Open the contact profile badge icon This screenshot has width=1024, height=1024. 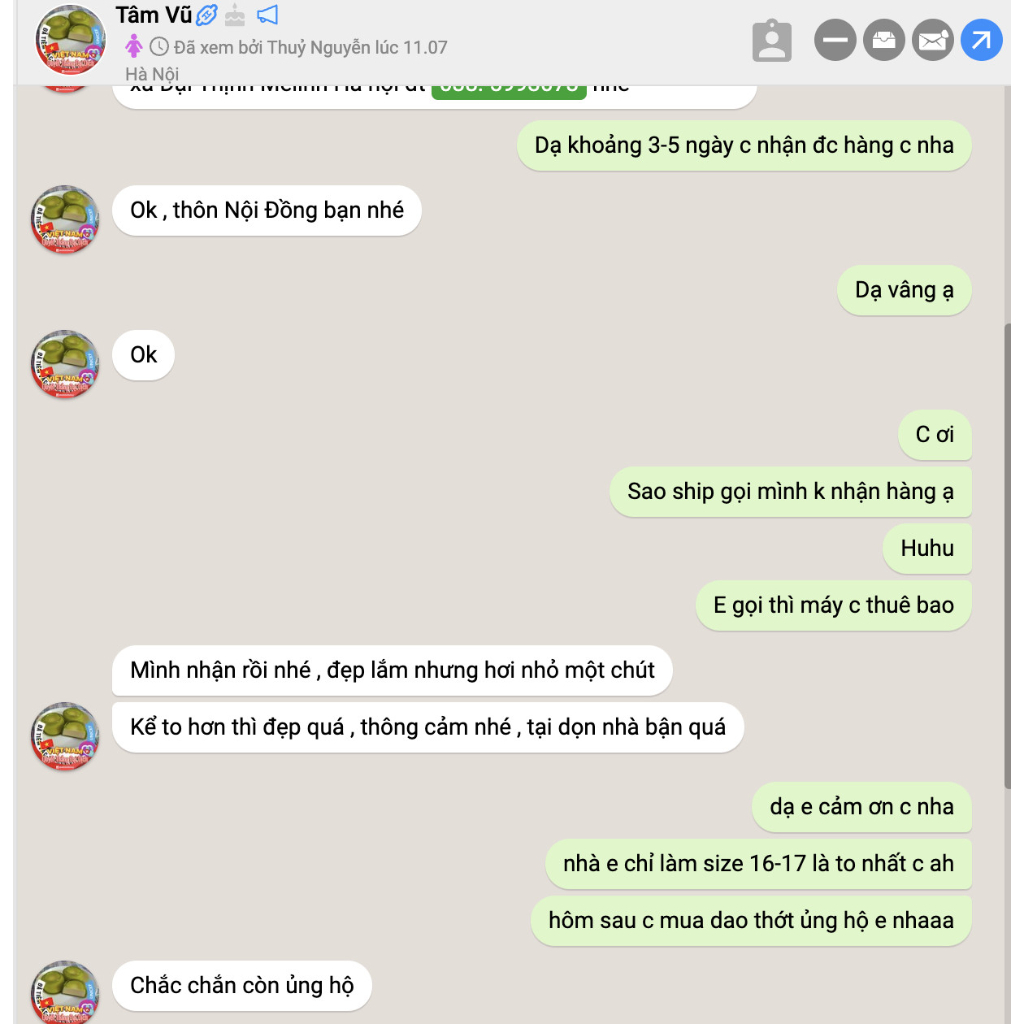[772, 40]
